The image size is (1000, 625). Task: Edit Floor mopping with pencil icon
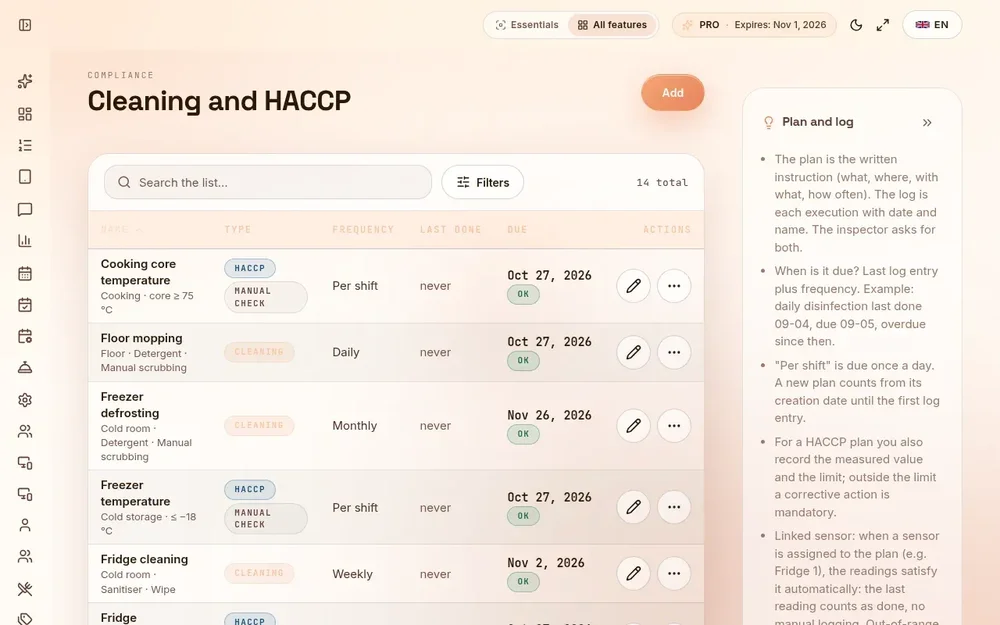(633, 352)
